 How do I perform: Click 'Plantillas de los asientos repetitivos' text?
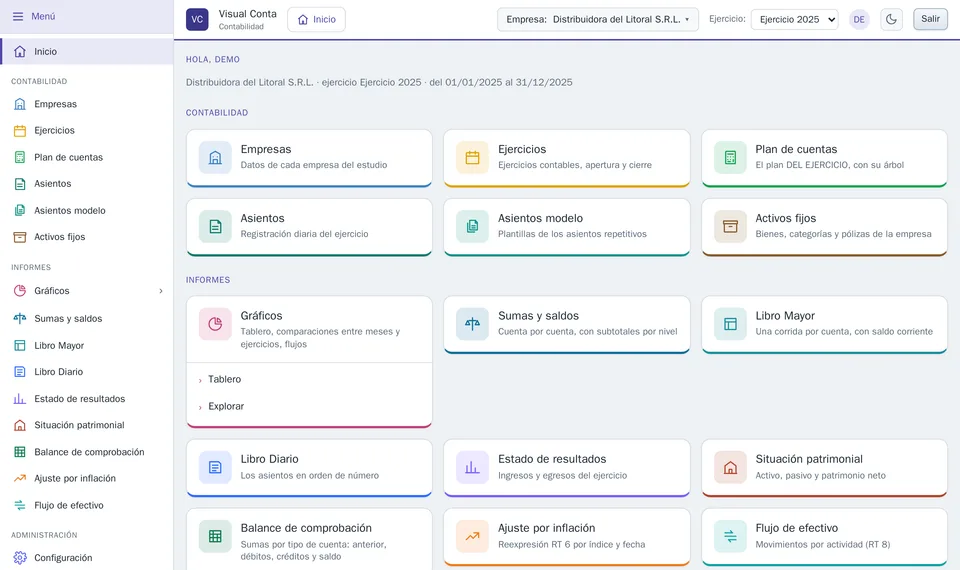click(572, 234)
